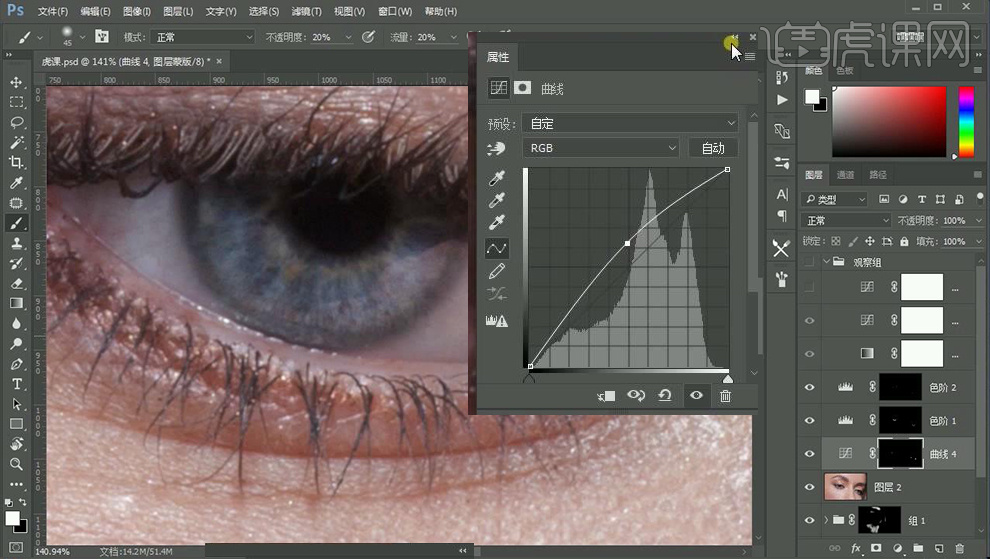Viewport: 990px width, 559px height.
Task: Click the rainbow hue slider strip
Action: pyautogui.click(x=966, y=122)
